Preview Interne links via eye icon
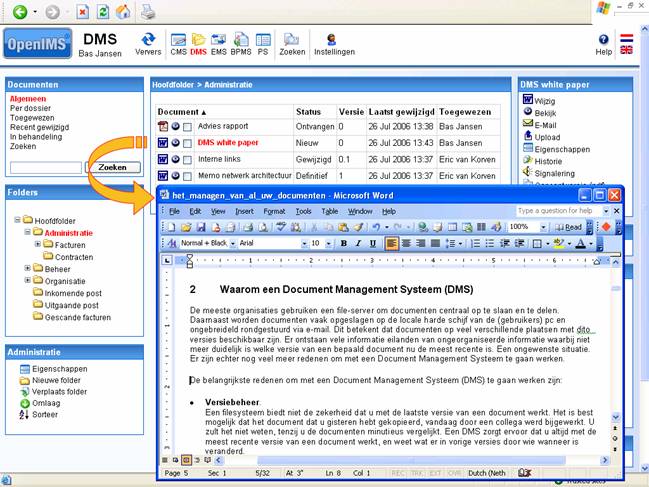649x487 pixels. [175, 159]
